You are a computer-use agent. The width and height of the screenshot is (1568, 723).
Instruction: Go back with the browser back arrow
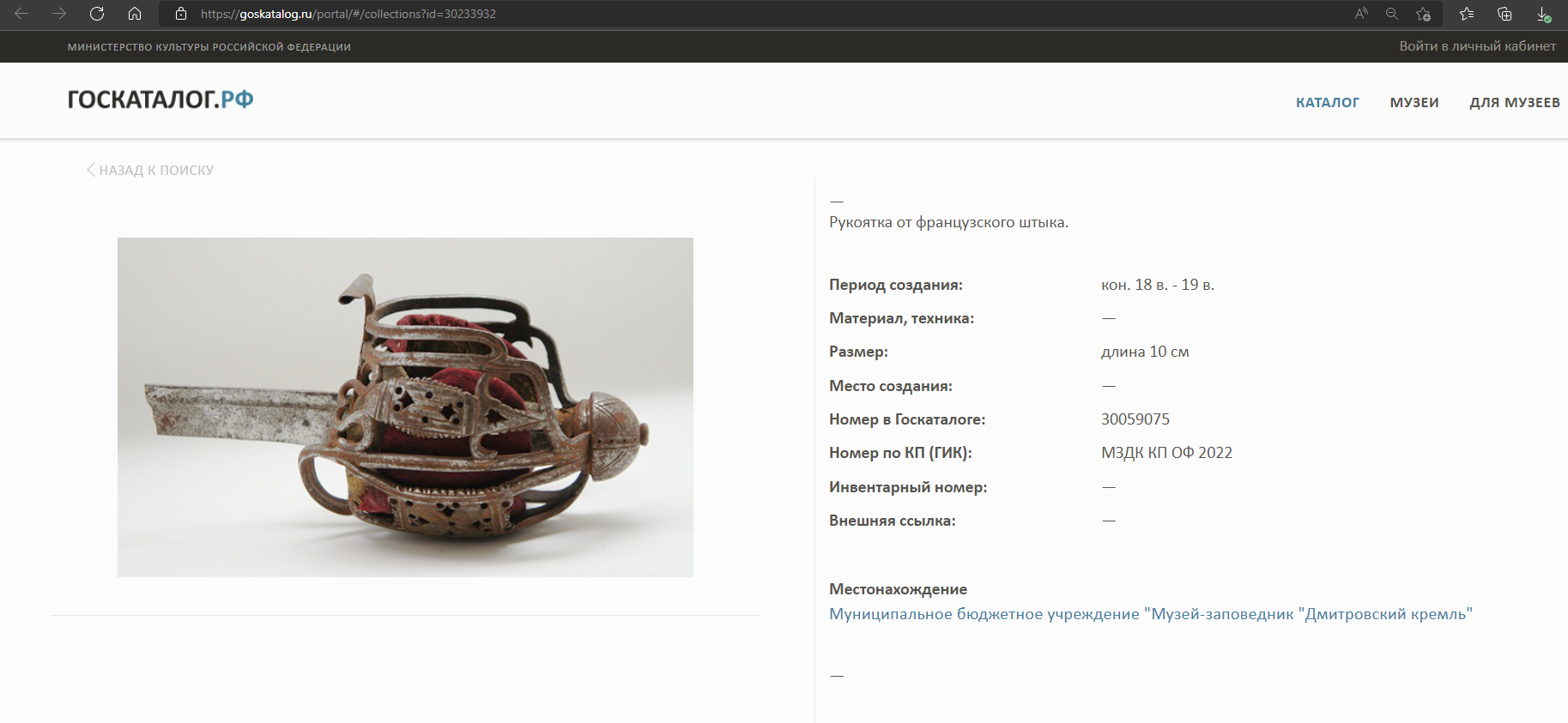[21, 14]
